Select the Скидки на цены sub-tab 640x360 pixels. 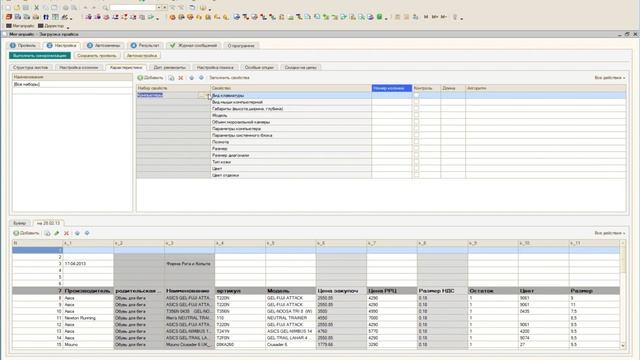(x=300, y=67)
